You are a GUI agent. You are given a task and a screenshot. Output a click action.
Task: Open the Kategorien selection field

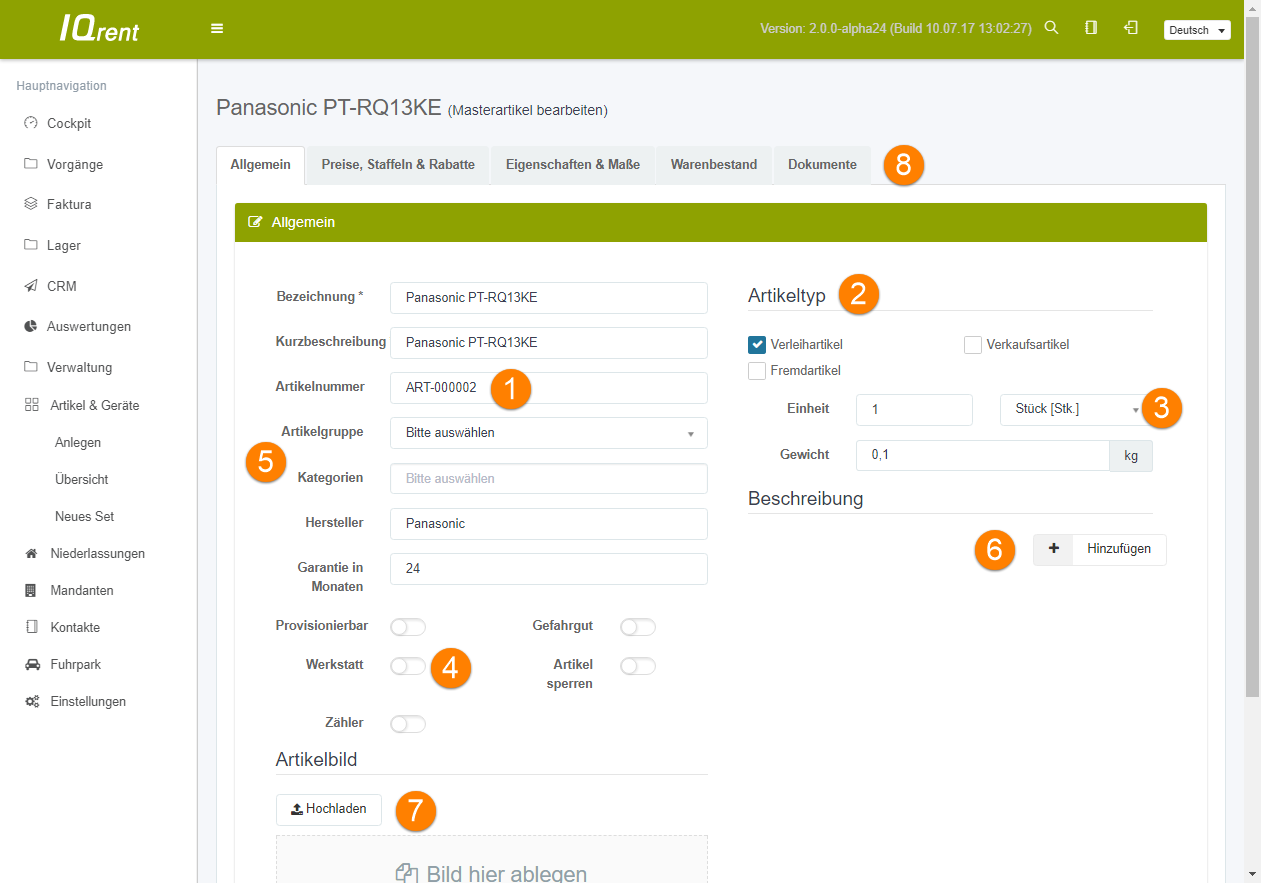pos(549,478)
